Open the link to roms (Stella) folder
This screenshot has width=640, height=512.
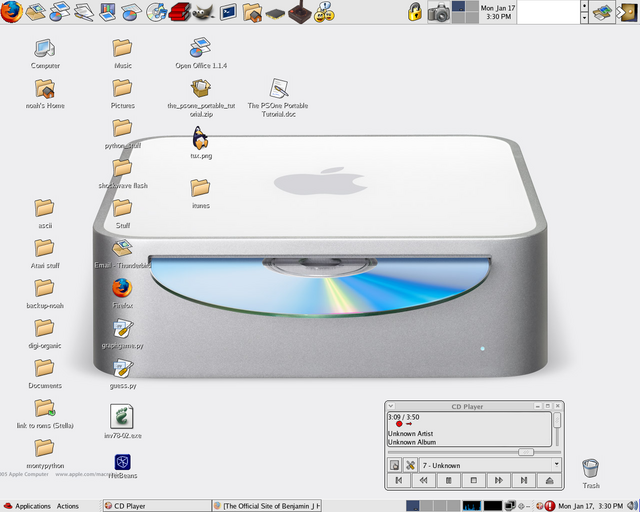pos(44,408)
